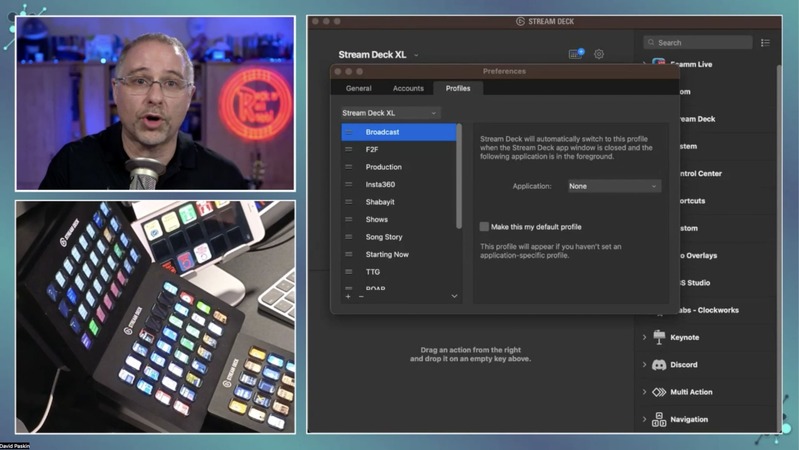Click the Stream Deck logo in title bar

pos(520,21)
